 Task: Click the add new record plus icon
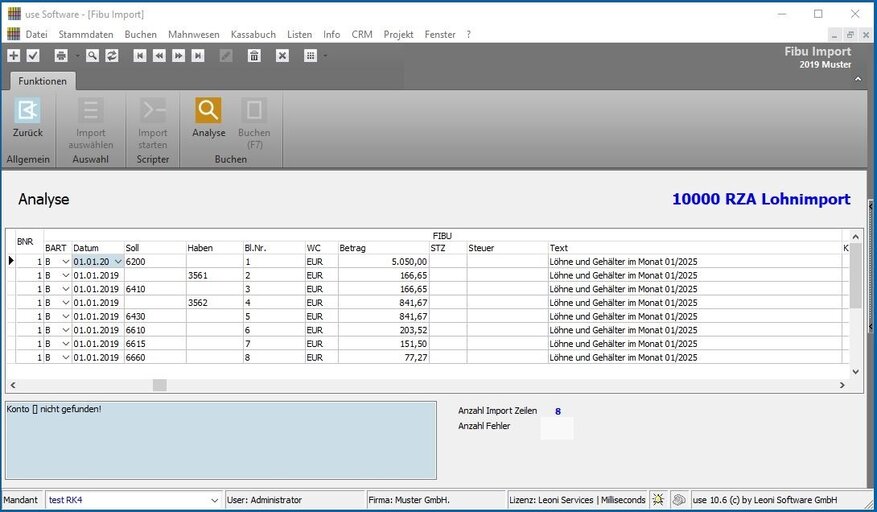(13, 56)
